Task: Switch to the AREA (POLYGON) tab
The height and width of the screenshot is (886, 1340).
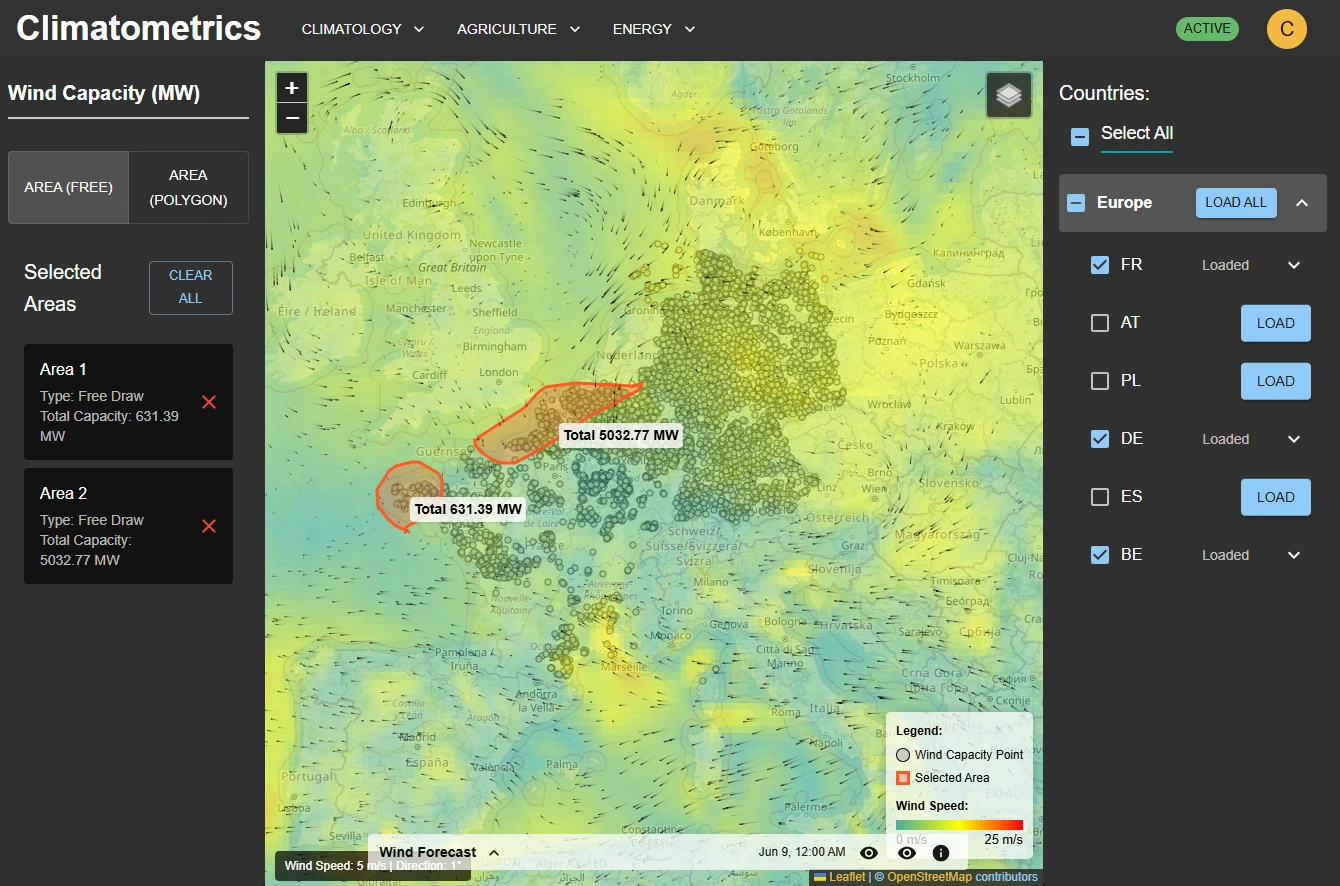Action: click(x=189, y=187)
